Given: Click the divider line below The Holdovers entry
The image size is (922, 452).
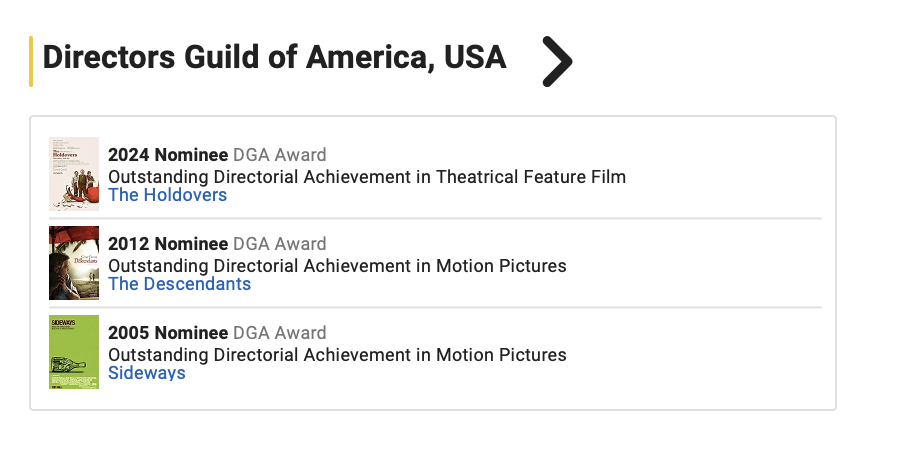Looking at the screenshot, I should point(435,218).
